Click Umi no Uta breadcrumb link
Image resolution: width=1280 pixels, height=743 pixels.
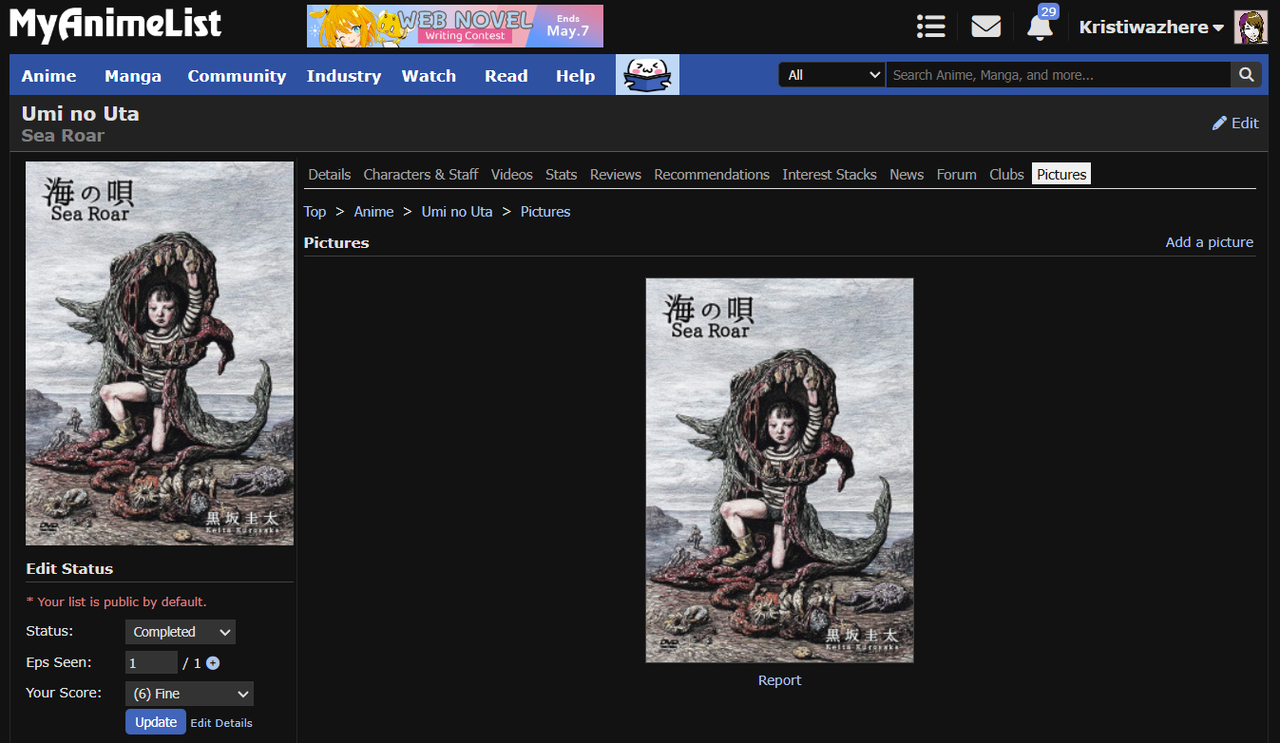click(x=457, y=212)
